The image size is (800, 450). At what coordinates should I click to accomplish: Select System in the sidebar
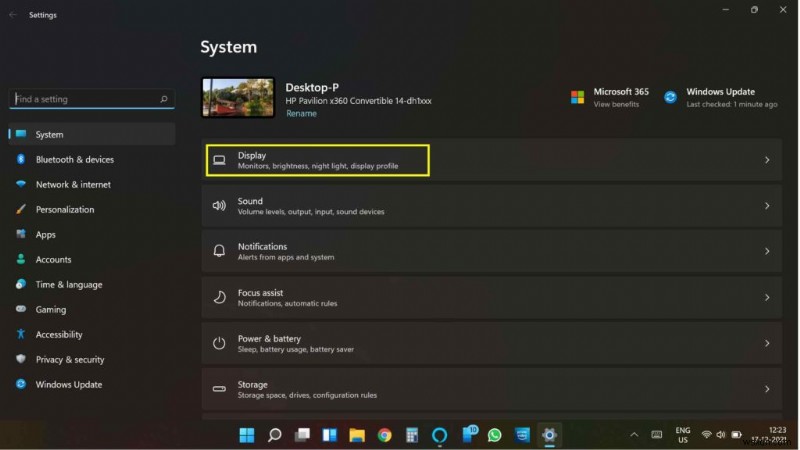point(92,134)
